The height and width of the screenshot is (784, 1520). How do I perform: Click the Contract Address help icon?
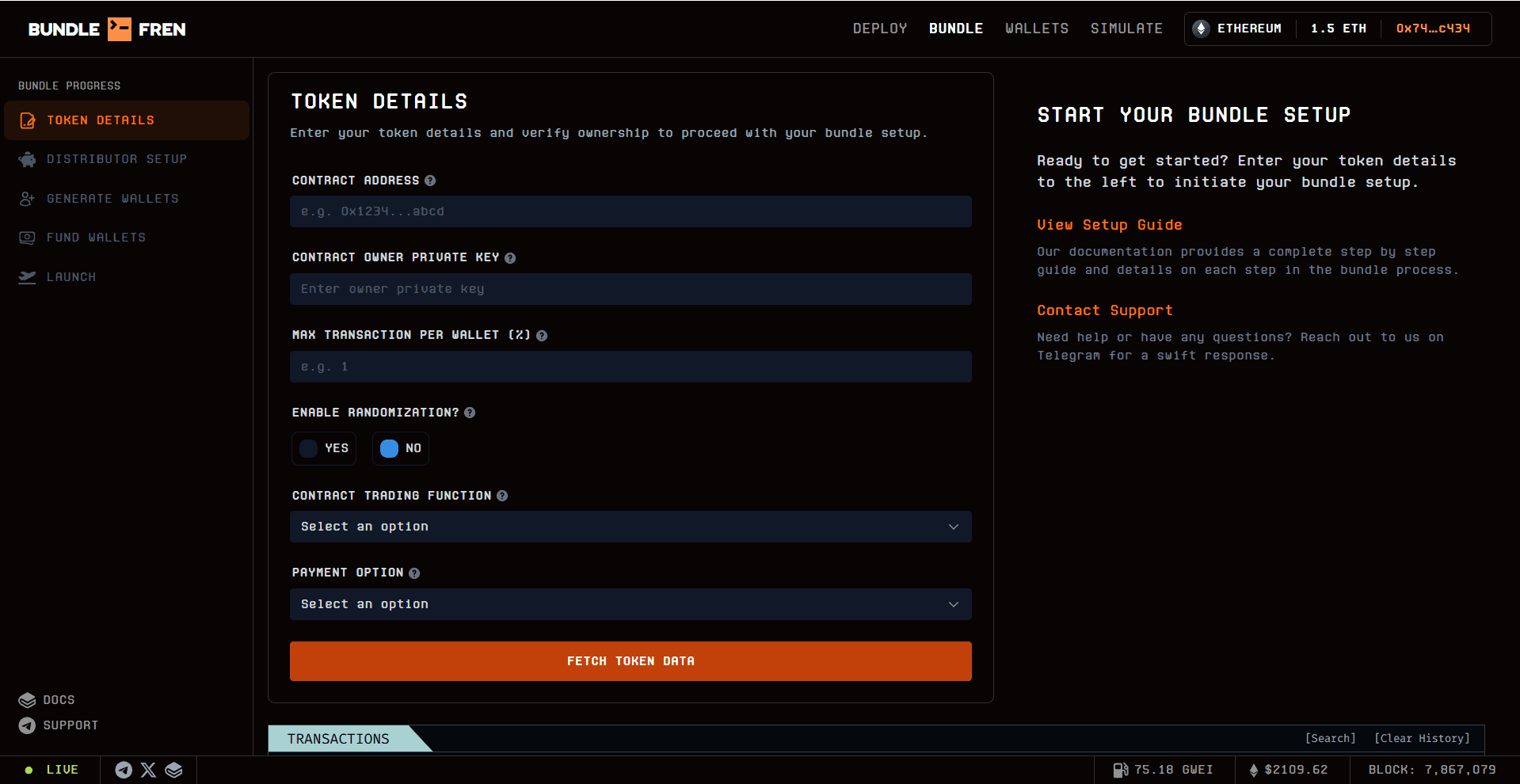(430, 181)
